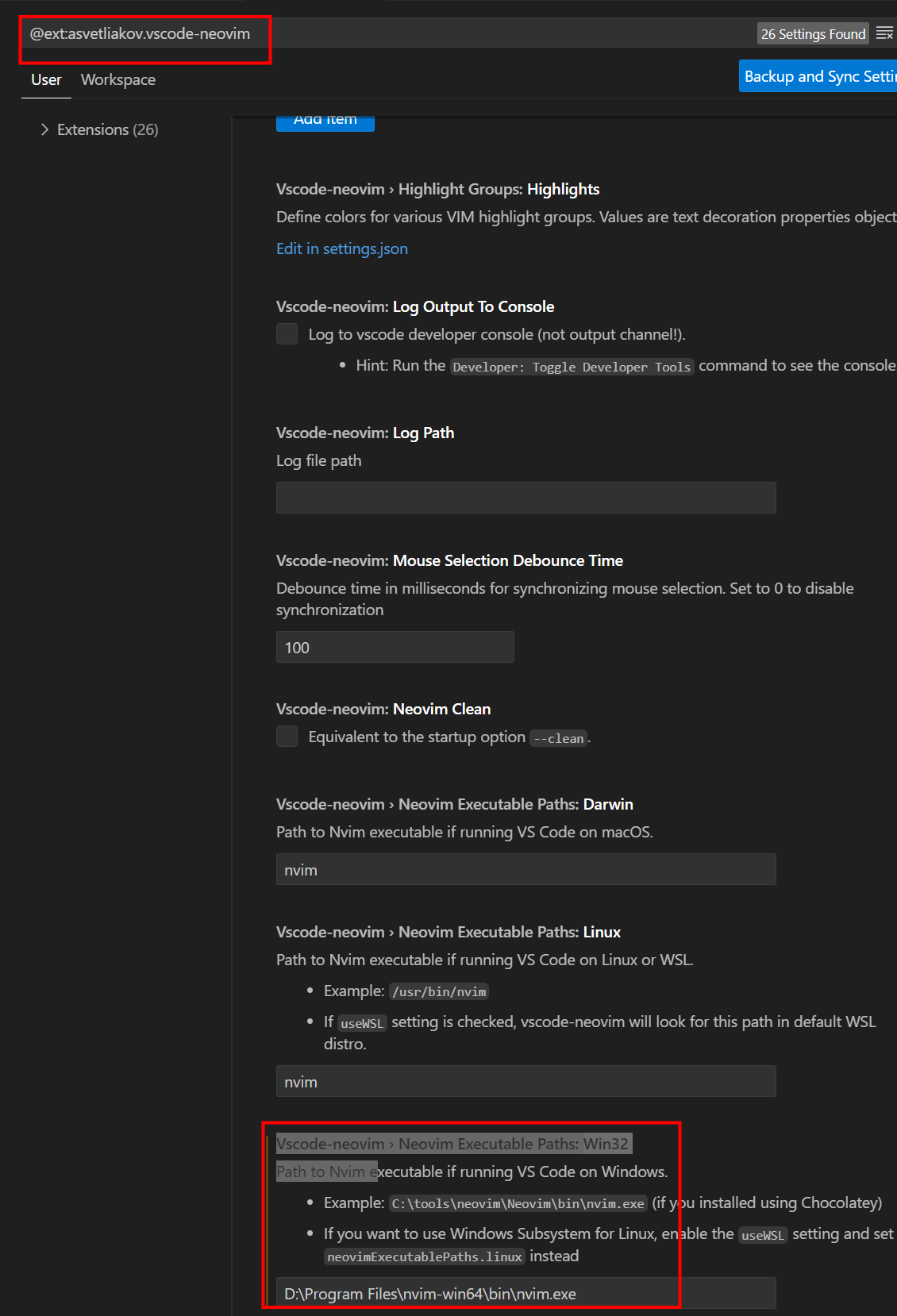897x1316 pixels.
Task: Click the Neovim Executable Paths: Win32 title
Action: pos(452,1144)
